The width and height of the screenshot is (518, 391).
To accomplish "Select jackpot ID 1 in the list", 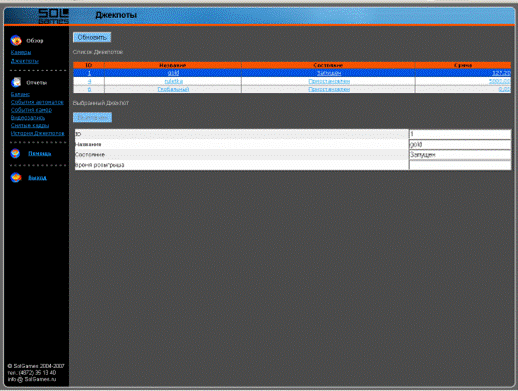I will coord(89,73).
